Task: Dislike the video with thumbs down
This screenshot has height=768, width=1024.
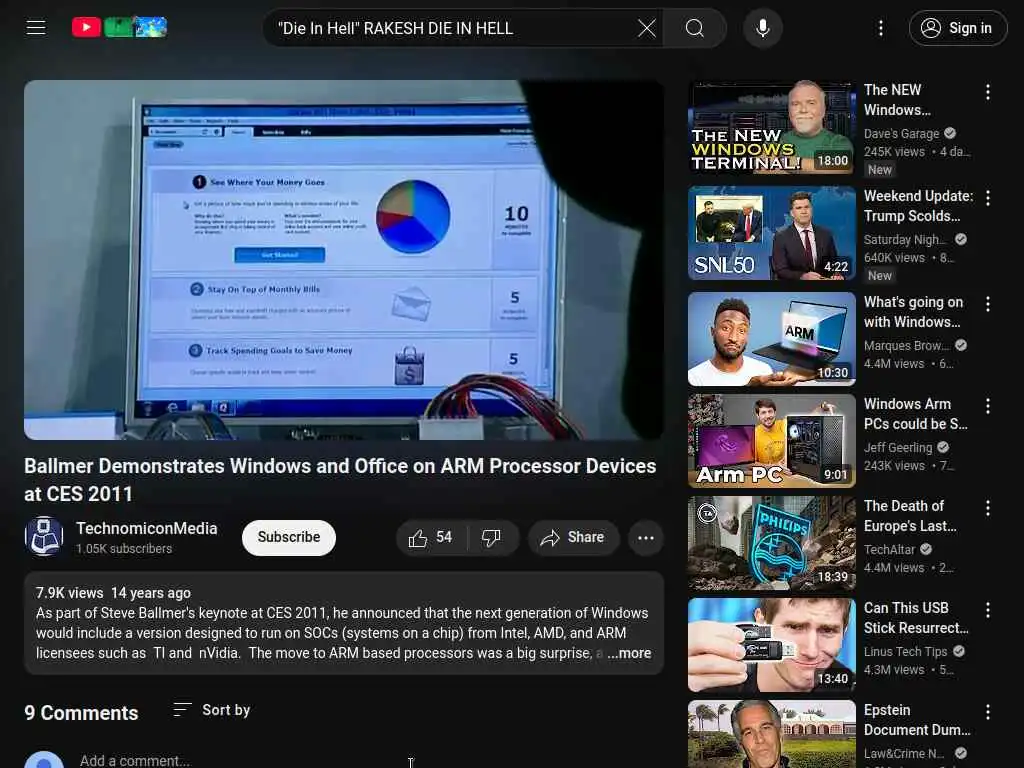Action: tap(492, 537)
